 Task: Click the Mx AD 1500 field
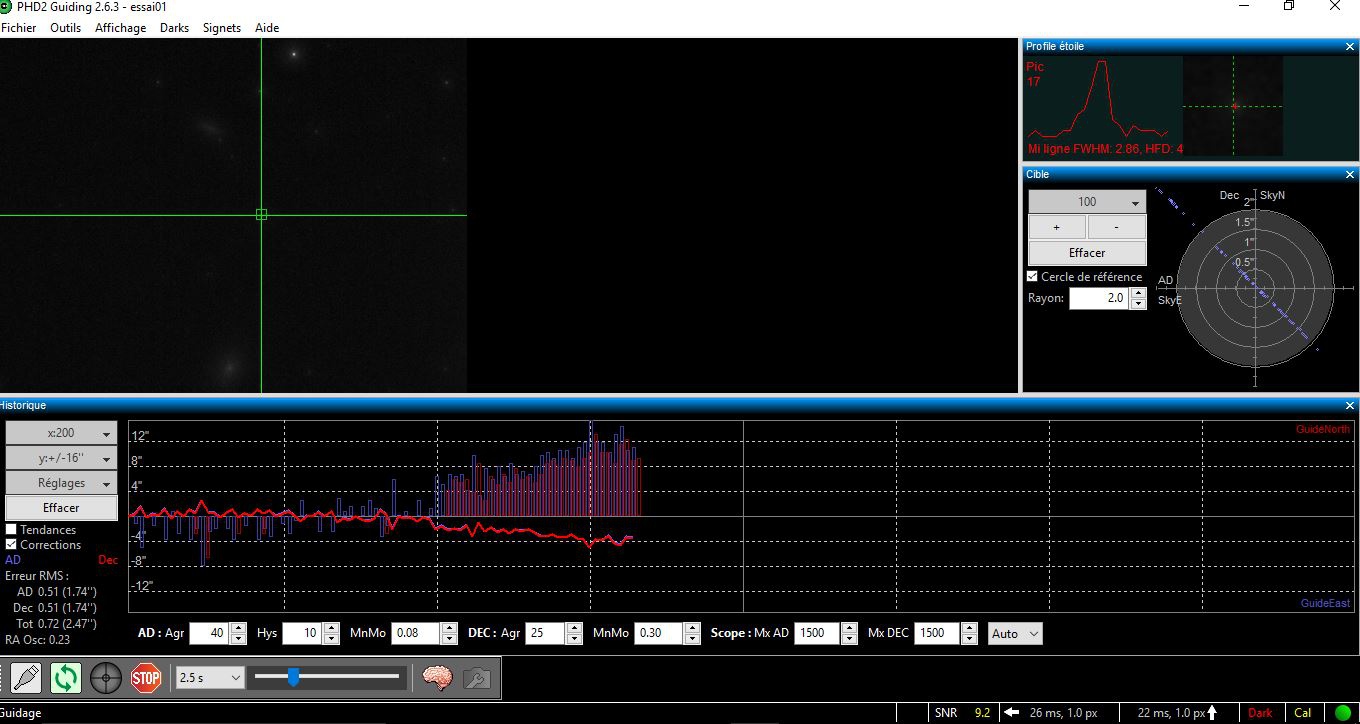point(818,634)
